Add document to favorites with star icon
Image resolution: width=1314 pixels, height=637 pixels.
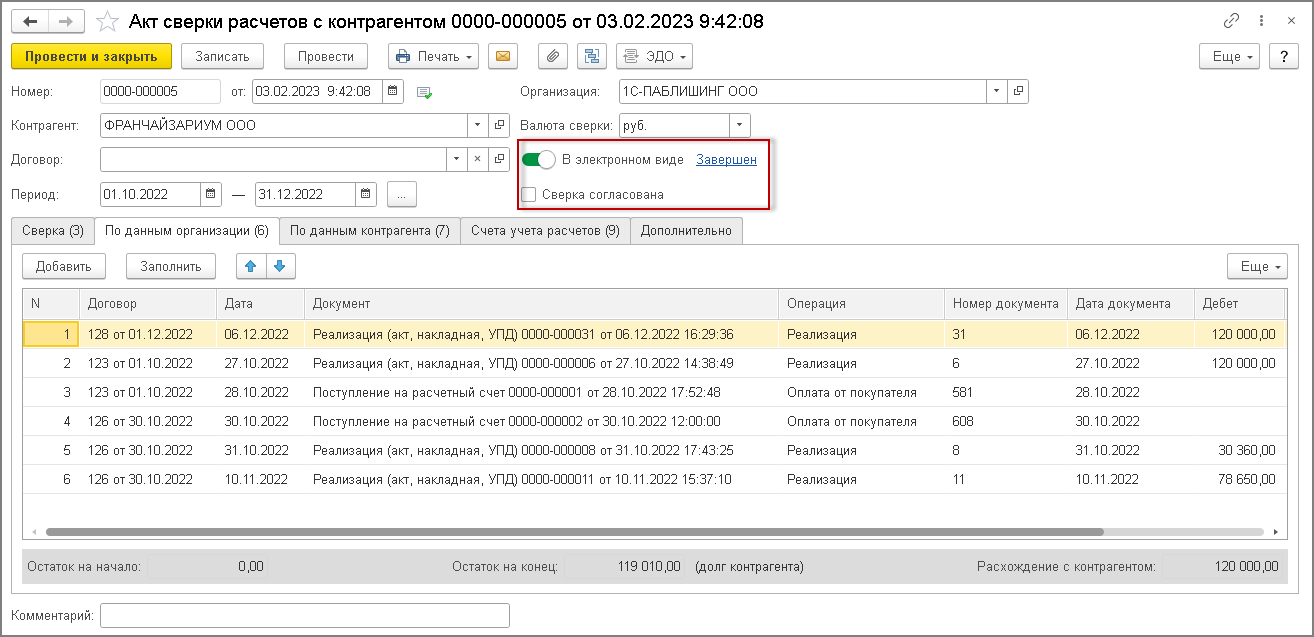[107, 21]
